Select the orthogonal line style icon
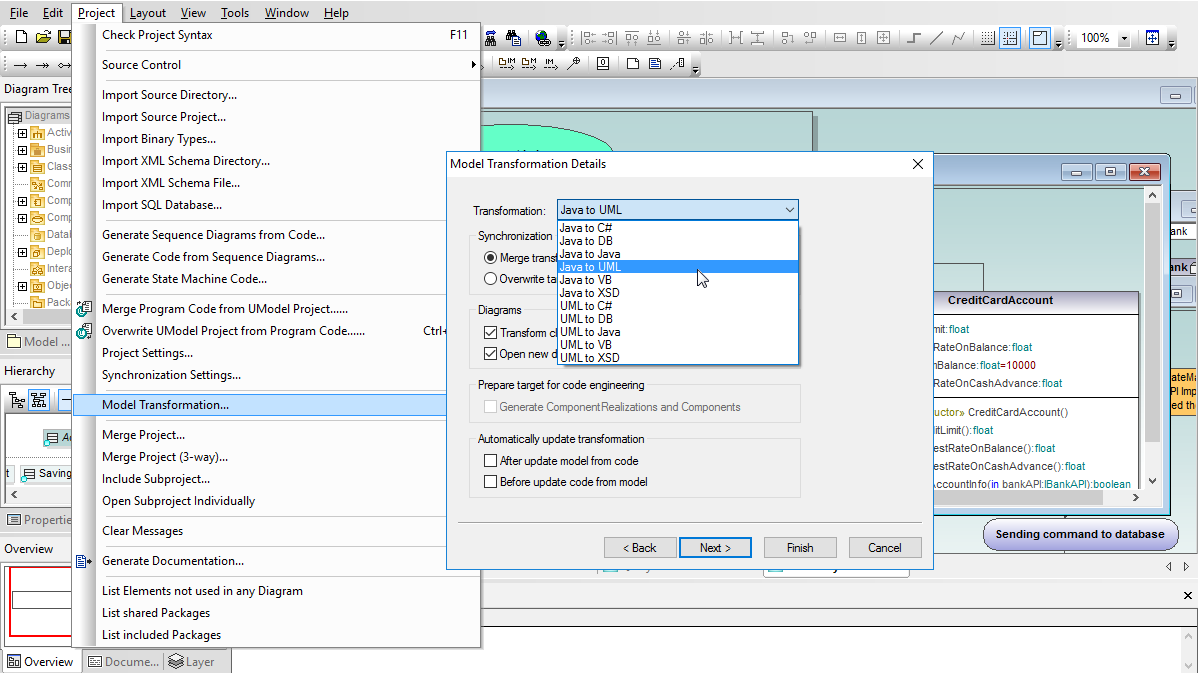 click(x=914, y=37)
